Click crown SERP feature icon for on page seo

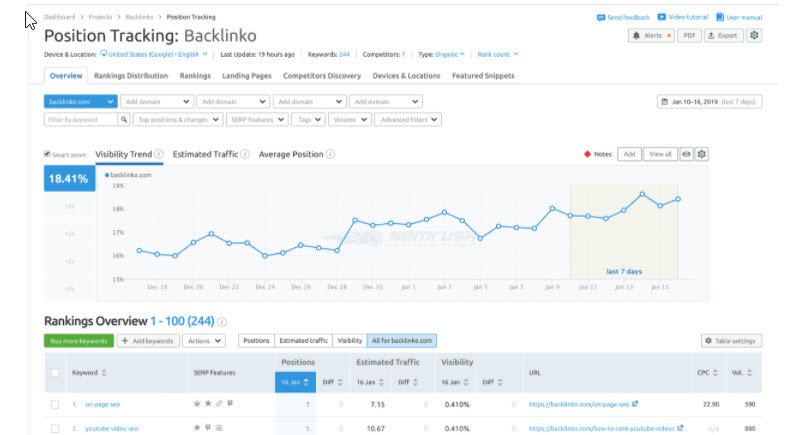pos(197,404)
